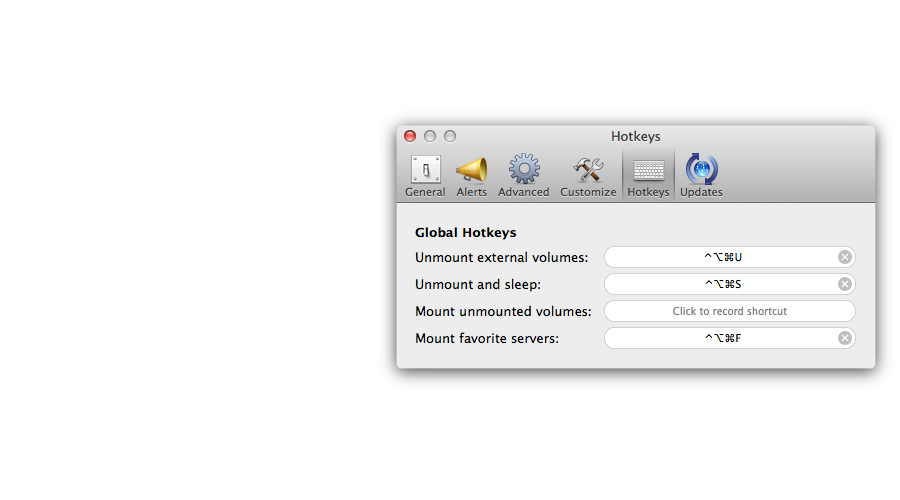Record a shortcut for Mount unmounted volumes

pos(729,312)
